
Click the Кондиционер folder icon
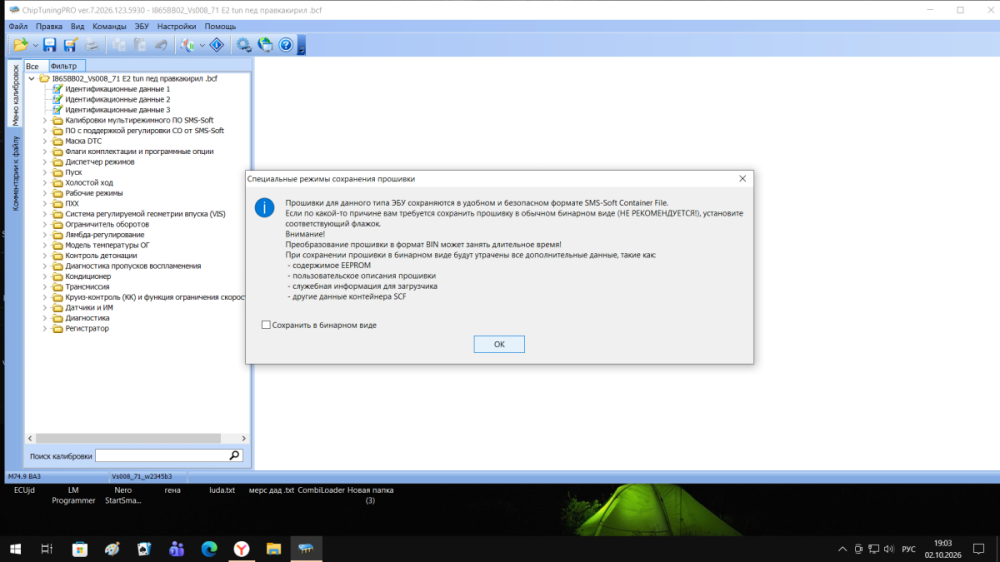(x=57, y=276)
